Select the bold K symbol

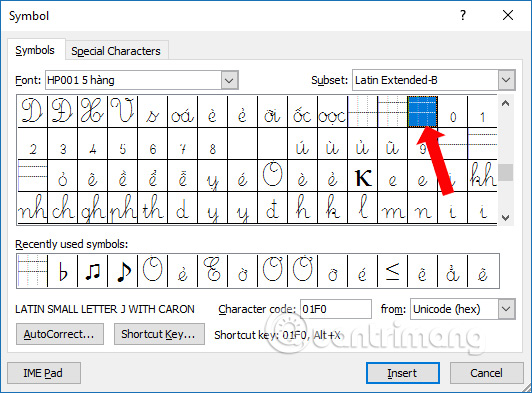pyautogui.click(x=362, y=175)
